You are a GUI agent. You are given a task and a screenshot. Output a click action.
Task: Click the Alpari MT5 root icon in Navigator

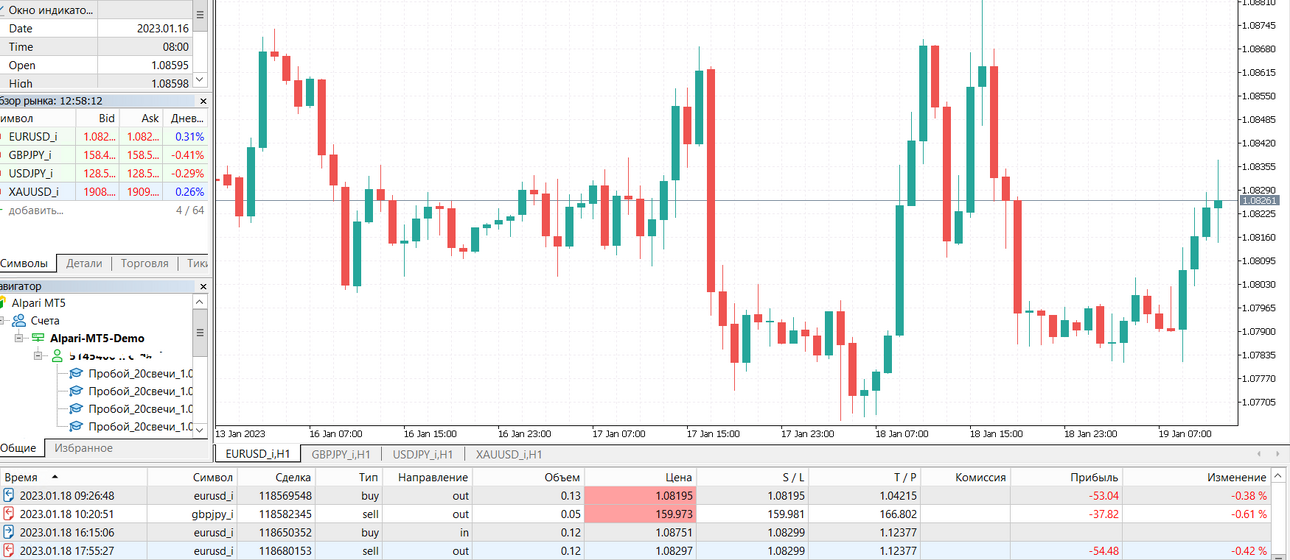tap(3, 303)
